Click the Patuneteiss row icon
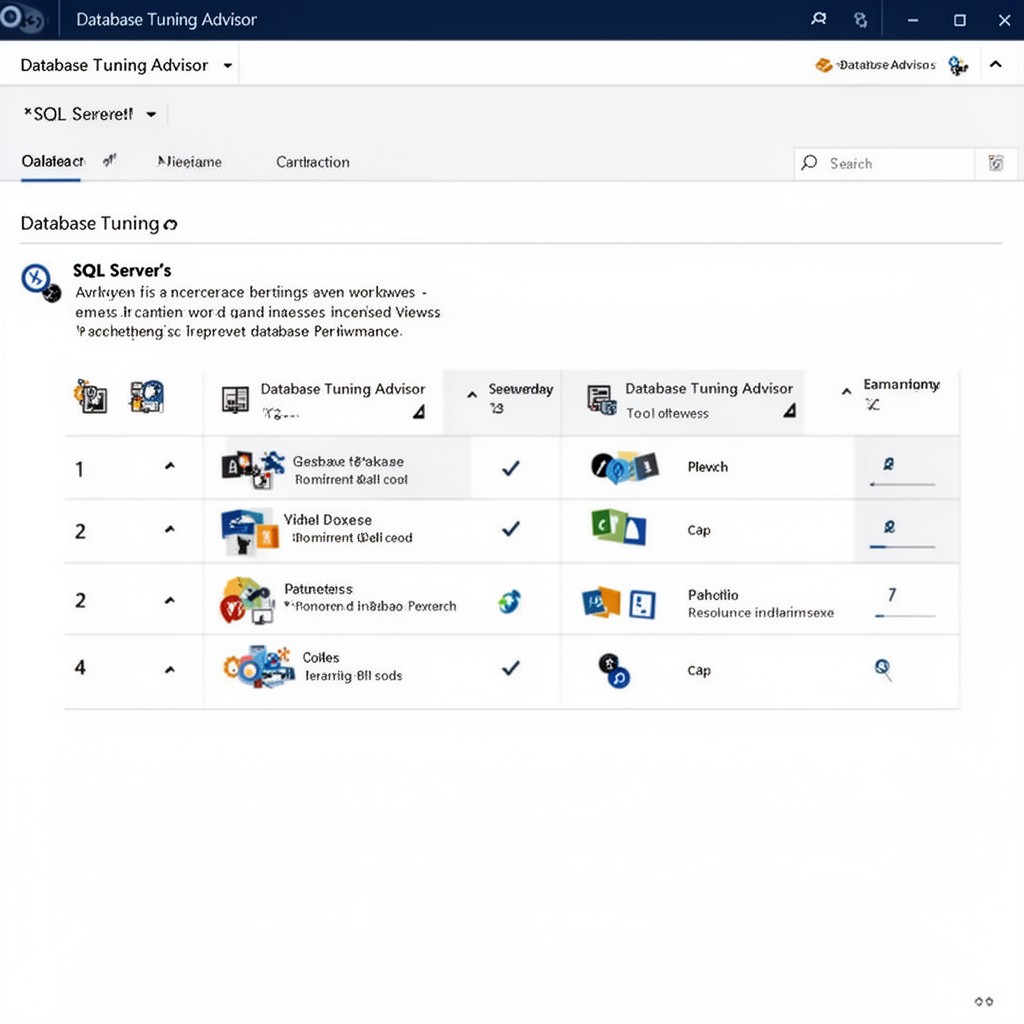This screenshot has height=1024, width=1024. (247, 600)
